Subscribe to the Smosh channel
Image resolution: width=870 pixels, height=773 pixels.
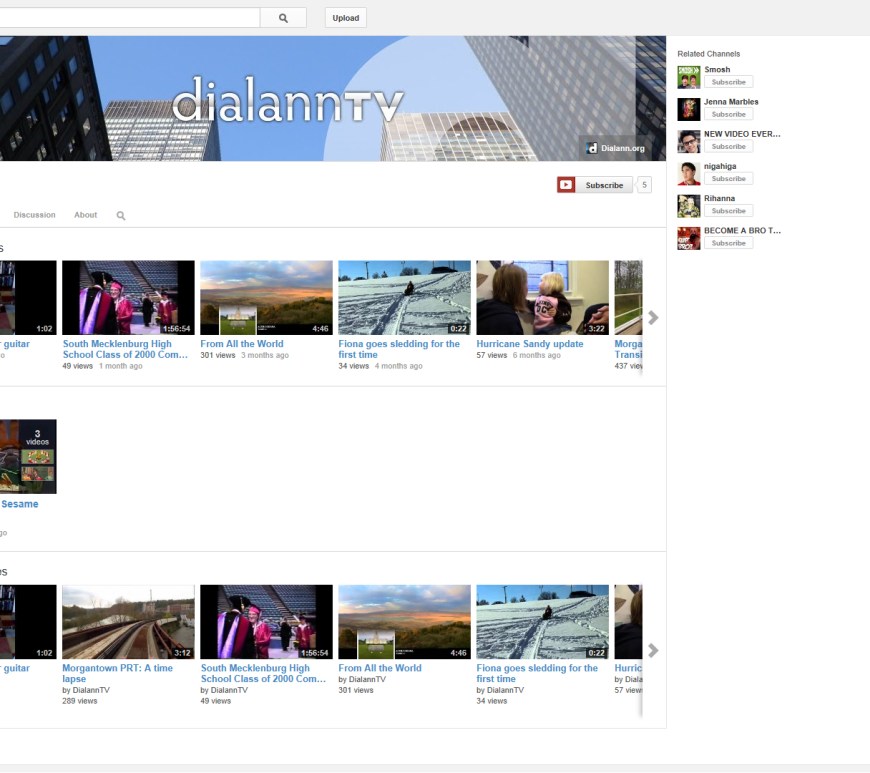click(728, 82)
